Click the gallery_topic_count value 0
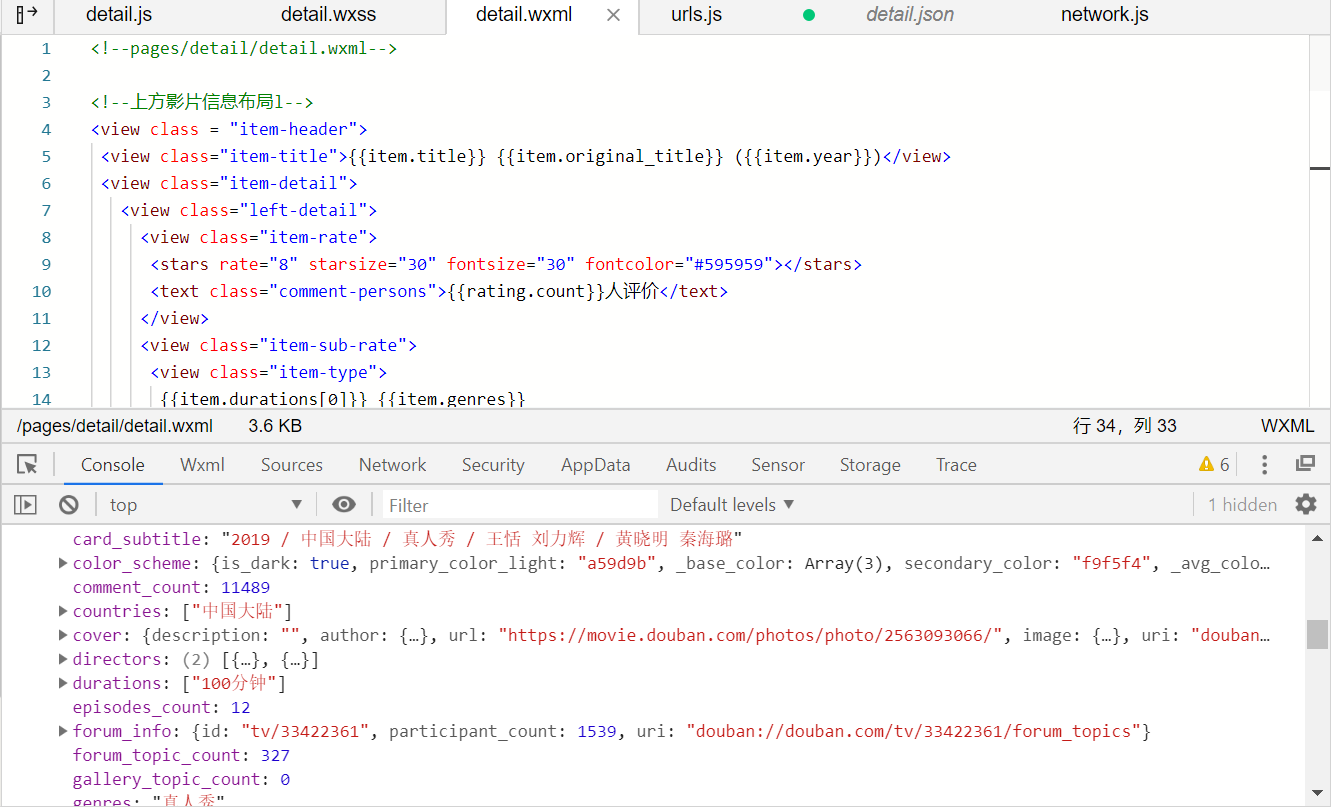The width and height of the screenshot is (1331, 807). (285, 780)
